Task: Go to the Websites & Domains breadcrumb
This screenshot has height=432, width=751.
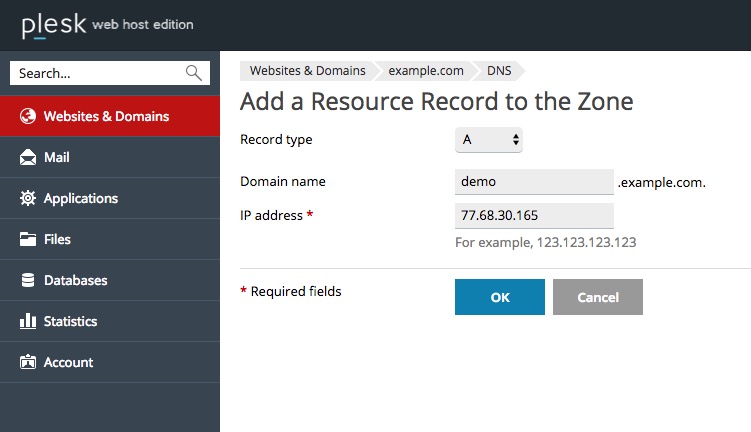Action: click(307, 71)
